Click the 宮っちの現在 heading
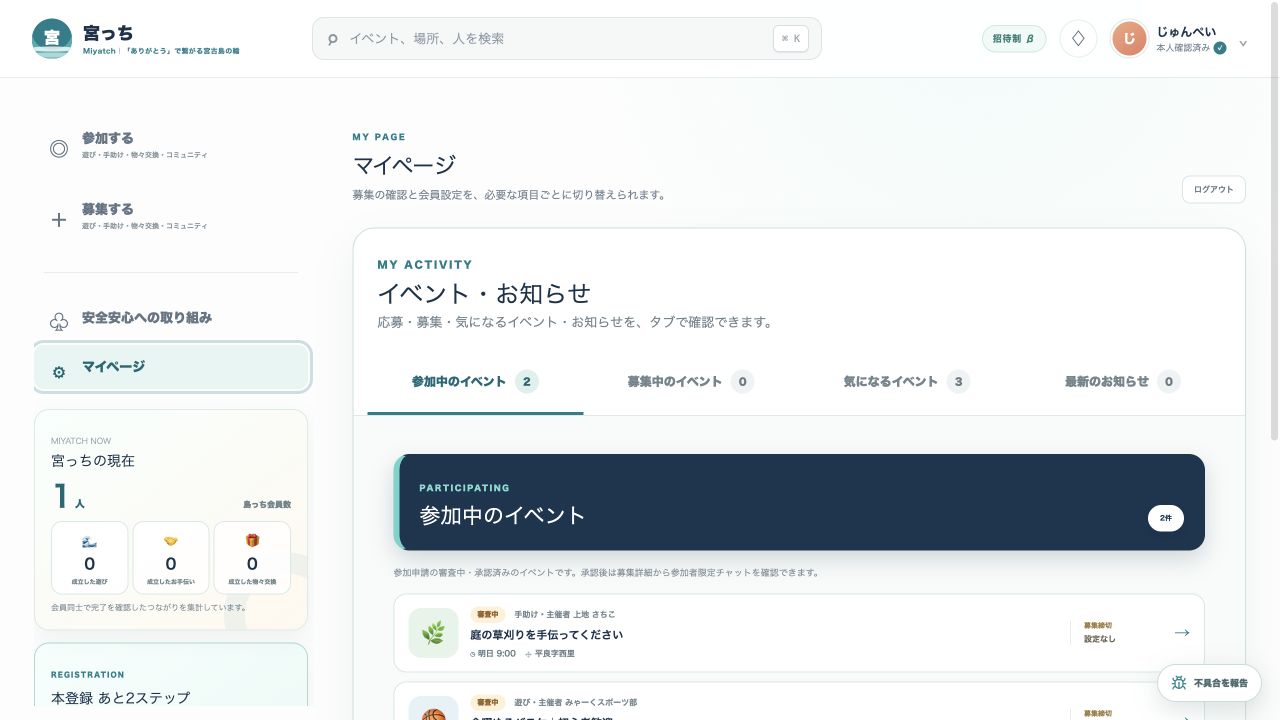This screenshot has height=720, width=1280. pos(93,461)
